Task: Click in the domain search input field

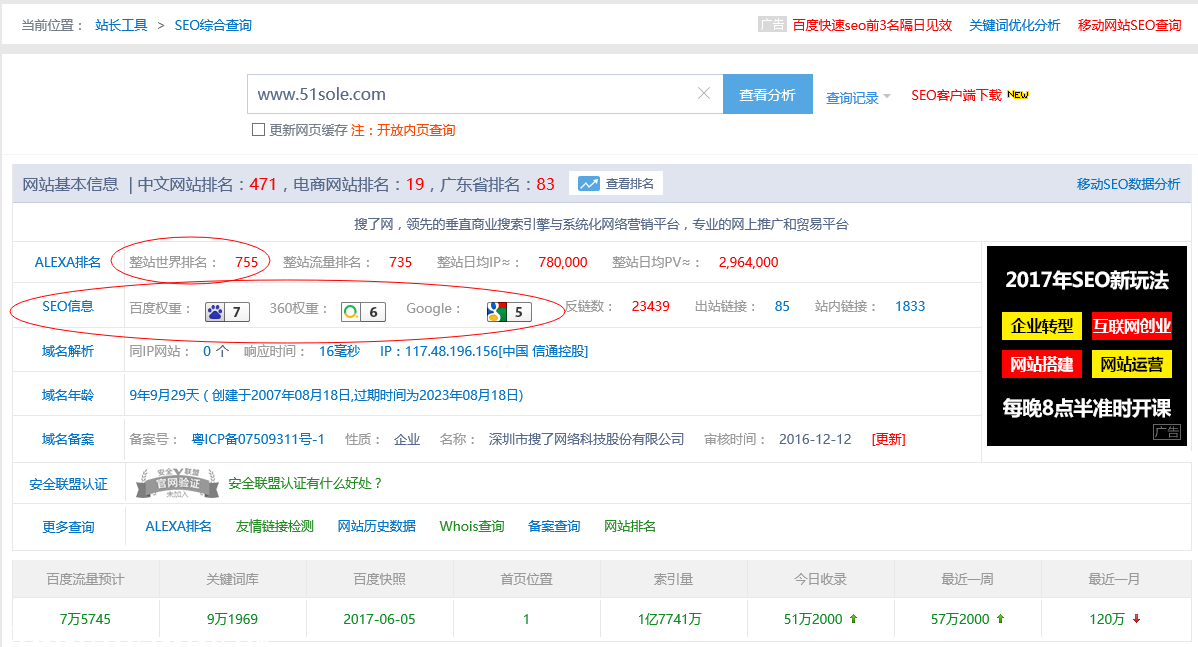Action: (470, 94)
